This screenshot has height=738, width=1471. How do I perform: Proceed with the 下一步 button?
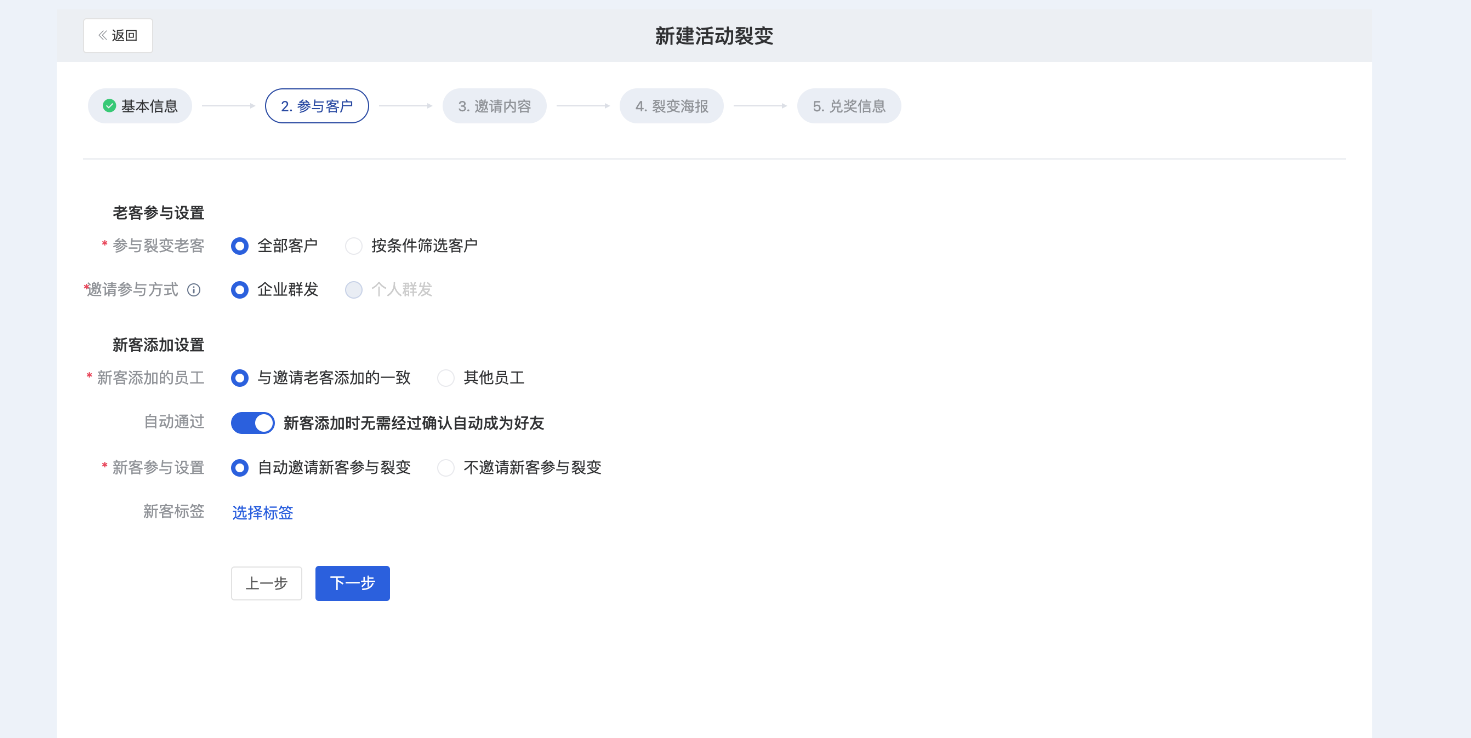353,583
